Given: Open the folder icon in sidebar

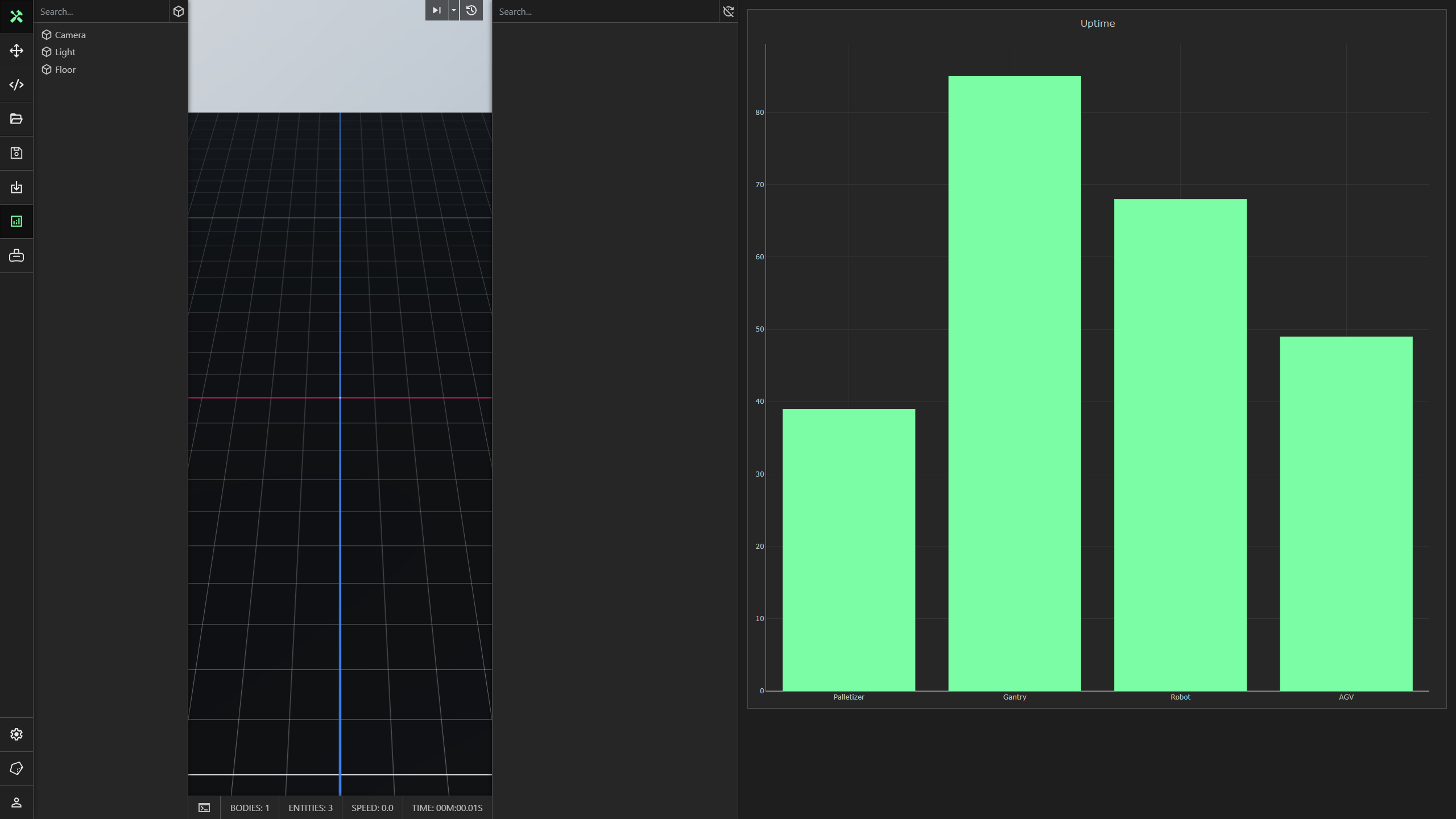Looking at the screenshot, I should point(16,119).
